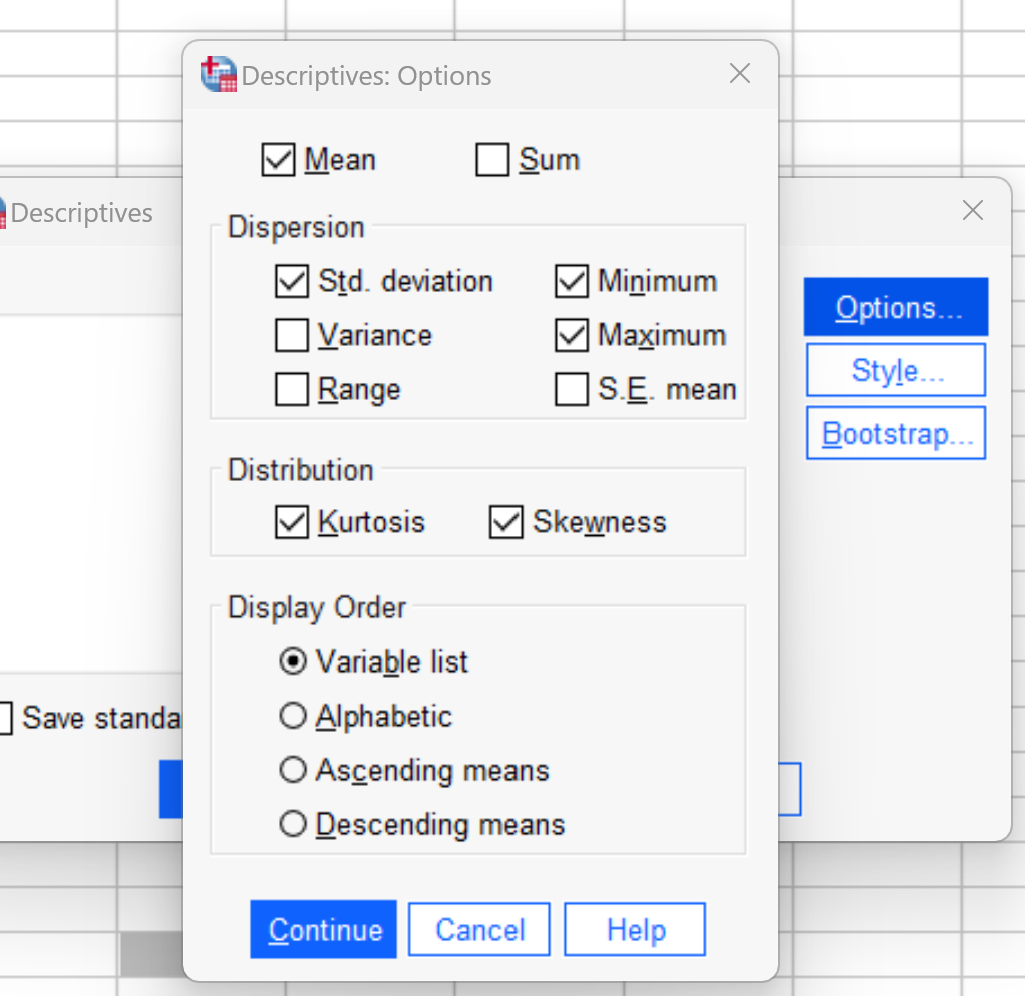
Task: Uncheck the Kurtosis option
Action: pos(291,521)
